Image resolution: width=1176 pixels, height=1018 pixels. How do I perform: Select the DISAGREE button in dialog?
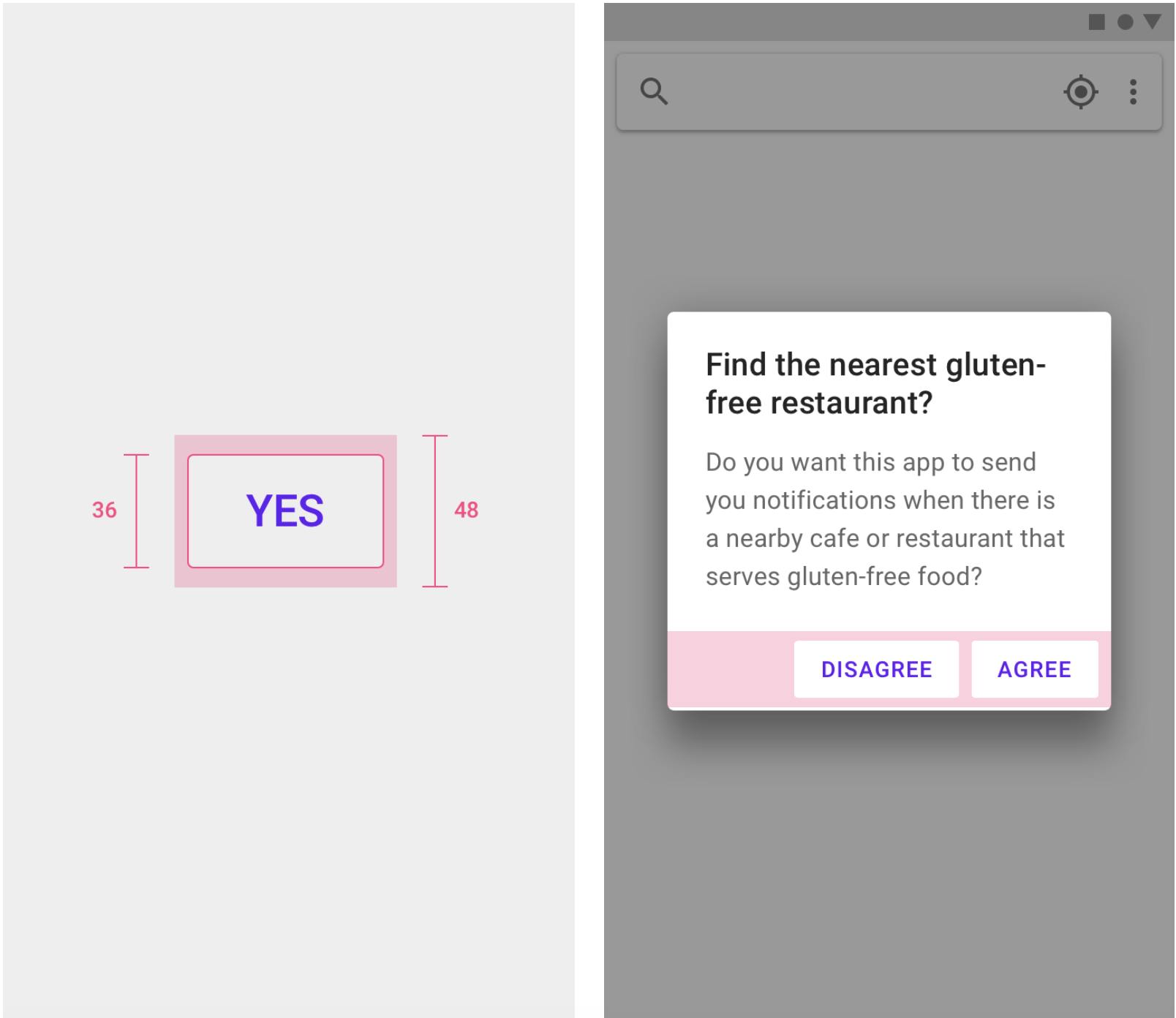click(876, 669)
